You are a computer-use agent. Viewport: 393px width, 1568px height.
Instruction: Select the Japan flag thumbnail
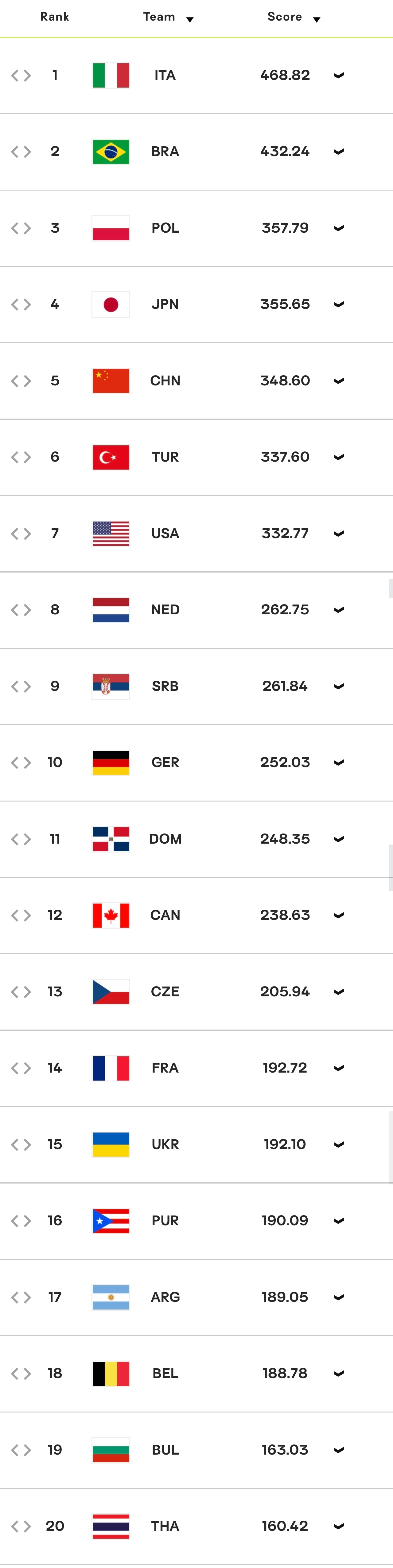(111, 304)
